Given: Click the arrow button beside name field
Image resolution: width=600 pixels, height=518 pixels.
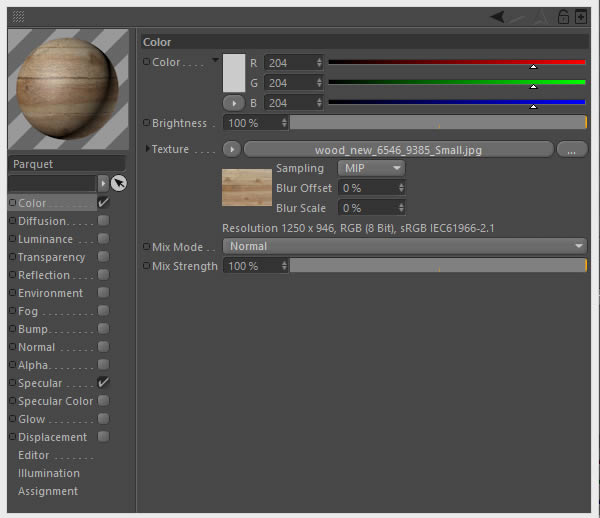Looking at the screenshot, I should pos(103,183).
